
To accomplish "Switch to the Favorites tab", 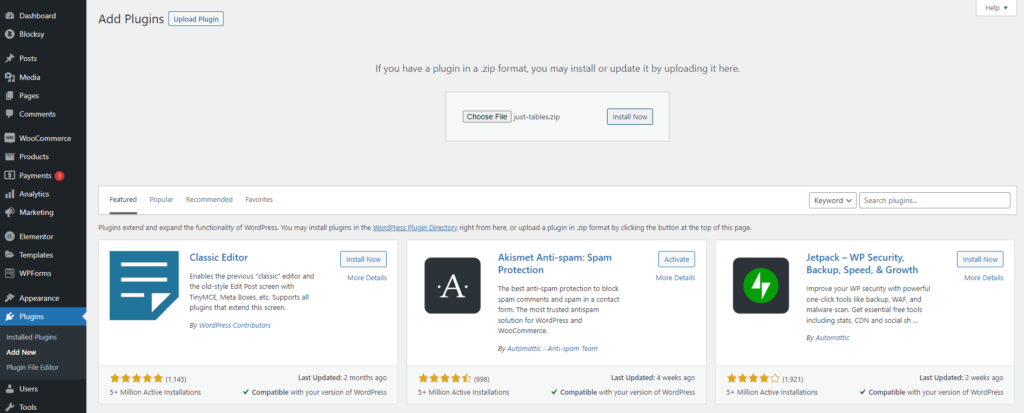I will tap(259, 199).
